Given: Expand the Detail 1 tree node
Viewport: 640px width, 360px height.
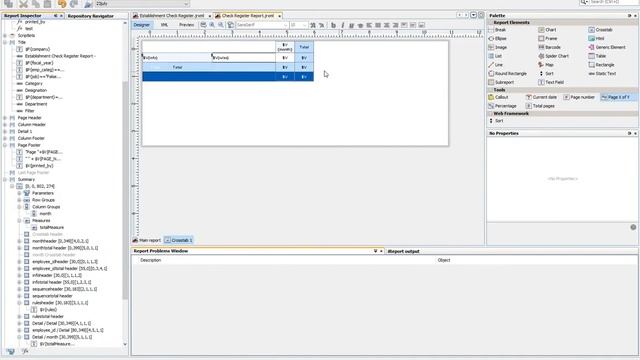Looking at the screenshot, I should pyautogui.click(x=5, y=131).
